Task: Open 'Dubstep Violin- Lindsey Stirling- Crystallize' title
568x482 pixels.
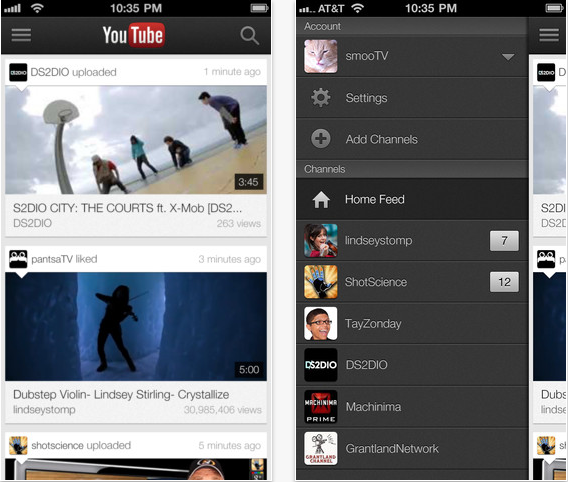Action: [121, 395]
